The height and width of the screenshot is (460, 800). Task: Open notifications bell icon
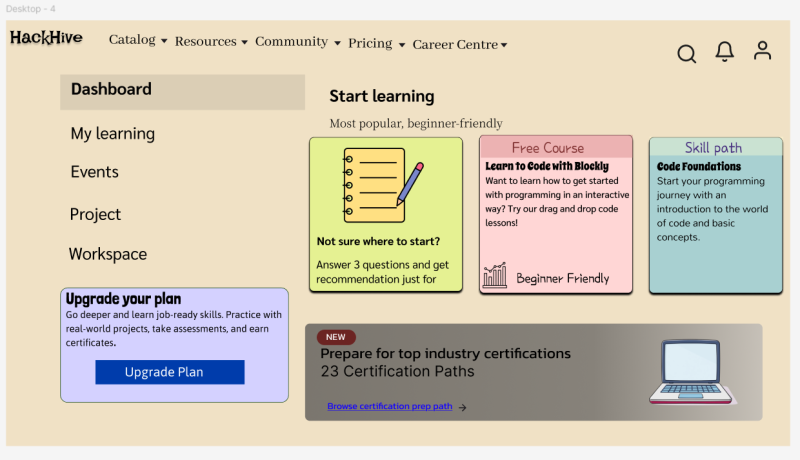click(x=724, y=51)
